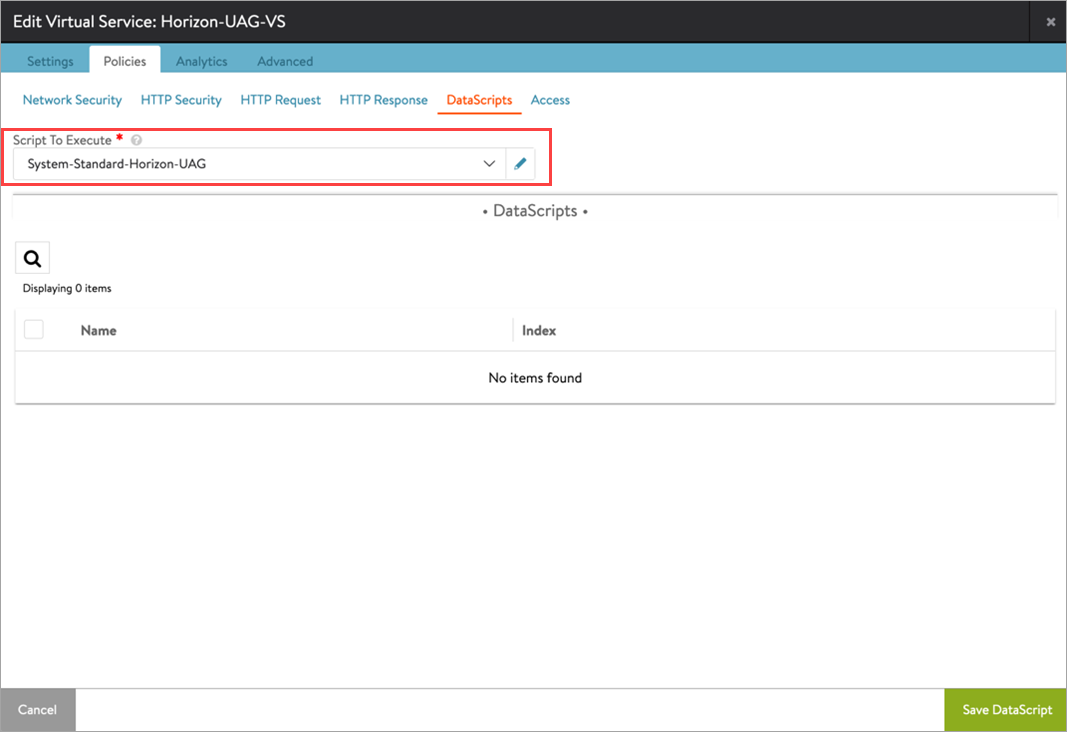Click the centered '• DataScripts •' section heading
The height and width of the screenshot is (732, 1067).
pyautogui.click(x=535, y=211)
